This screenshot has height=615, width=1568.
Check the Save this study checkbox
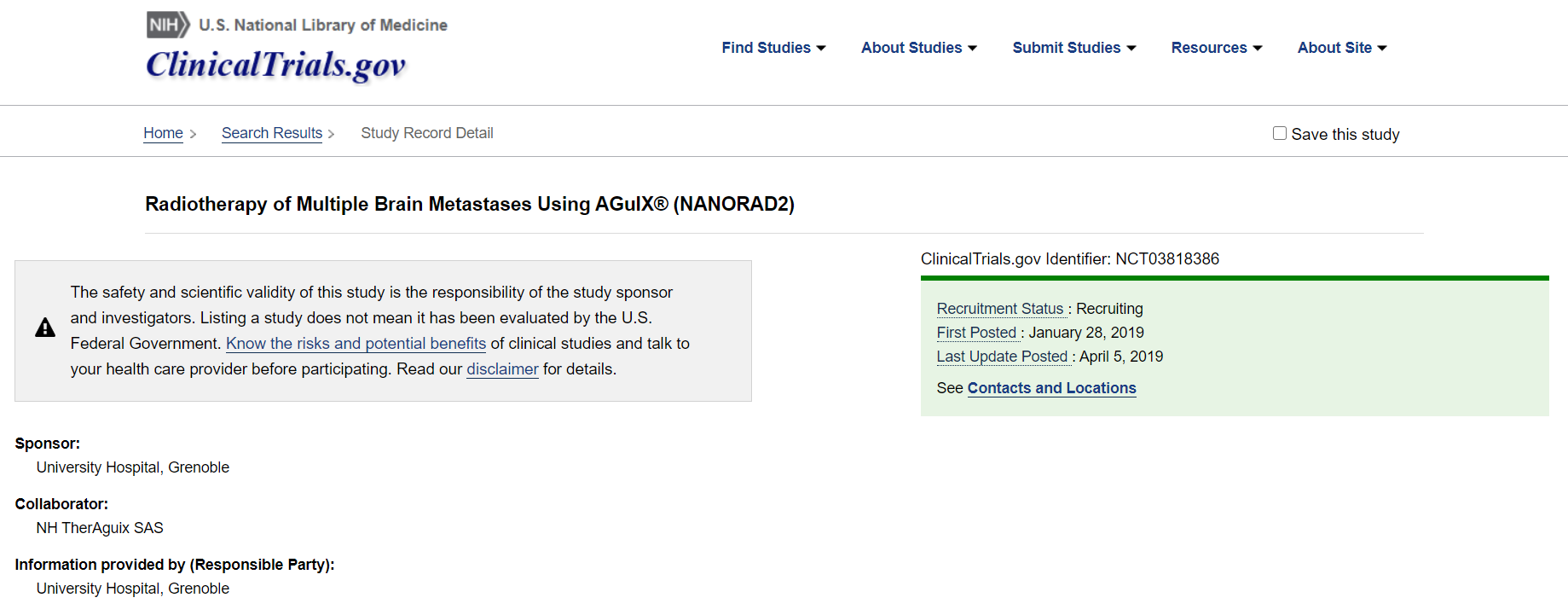pos(1280,133)
